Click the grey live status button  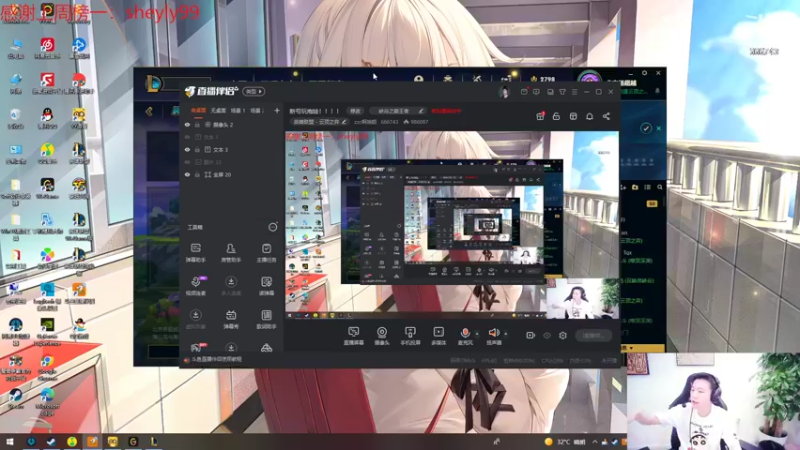pyautogui.click(x=593, y=335)
